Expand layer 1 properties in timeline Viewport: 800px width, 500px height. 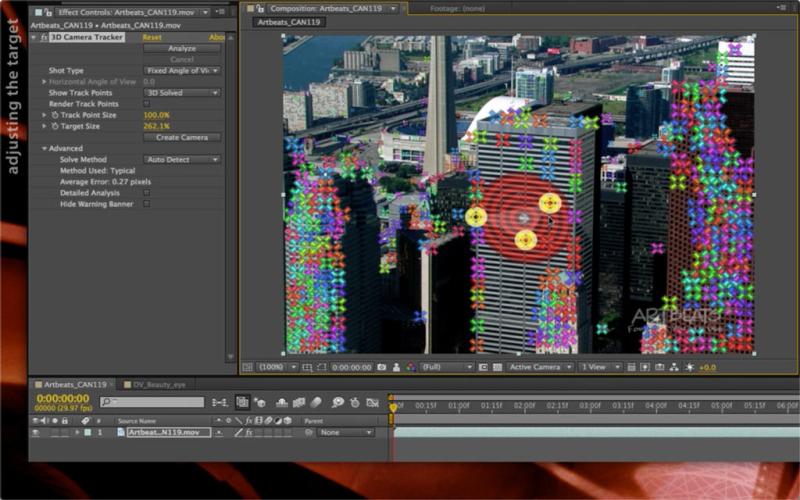tap(78, 433)
